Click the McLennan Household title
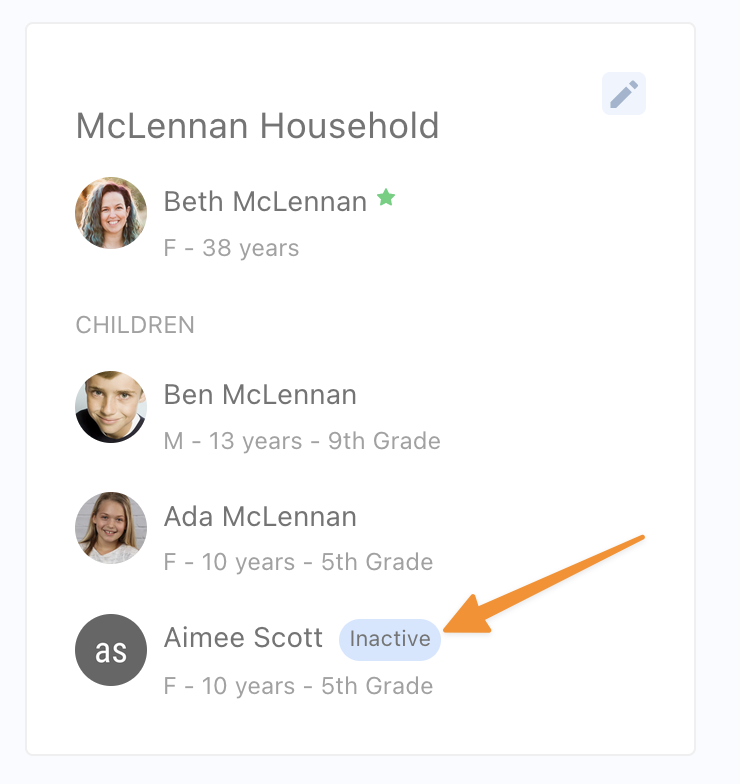Screen dimensions: 740x784 point(257,126)
